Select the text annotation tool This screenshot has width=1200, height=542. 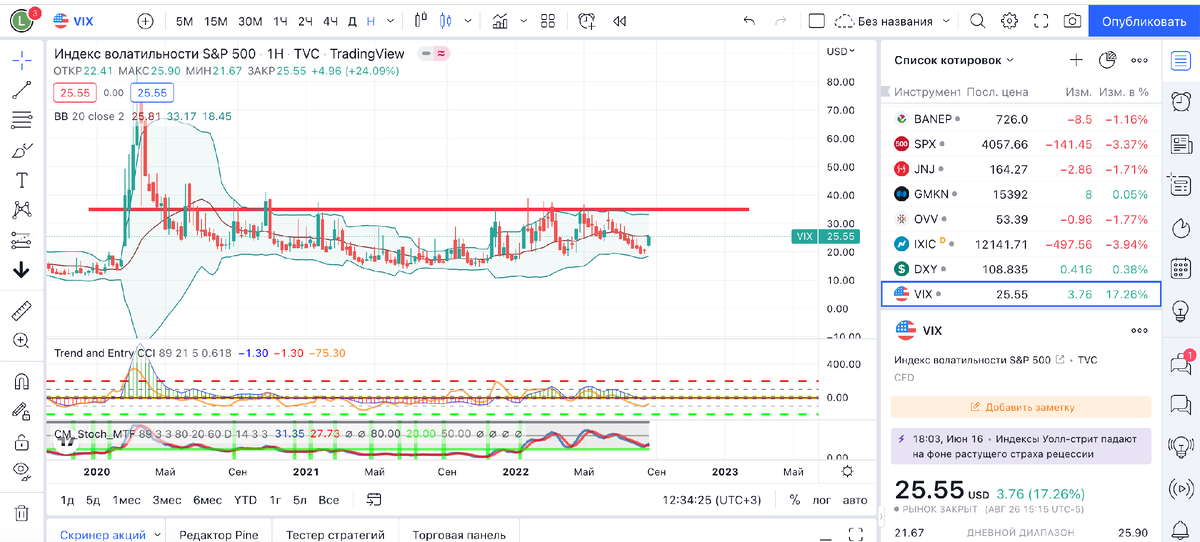[x=21, y=181]
